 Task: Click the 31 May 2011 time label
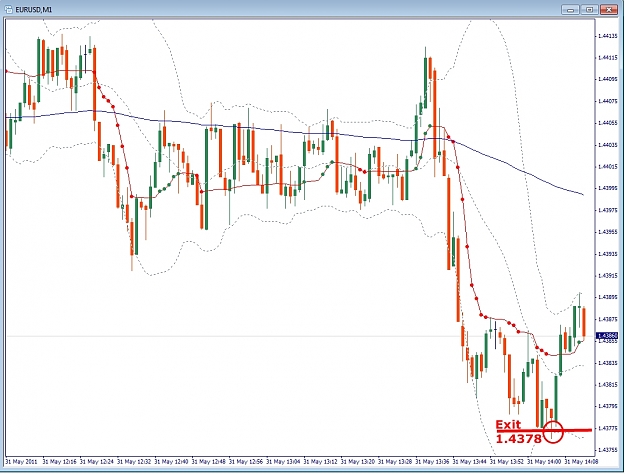pyautogui.click(x=21, y=462)
